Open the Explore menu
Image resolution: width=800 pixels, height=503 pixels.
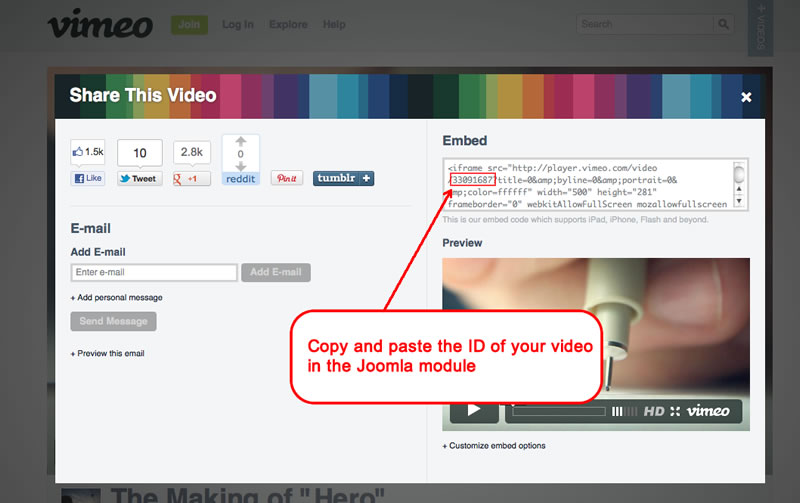point(288,24)
